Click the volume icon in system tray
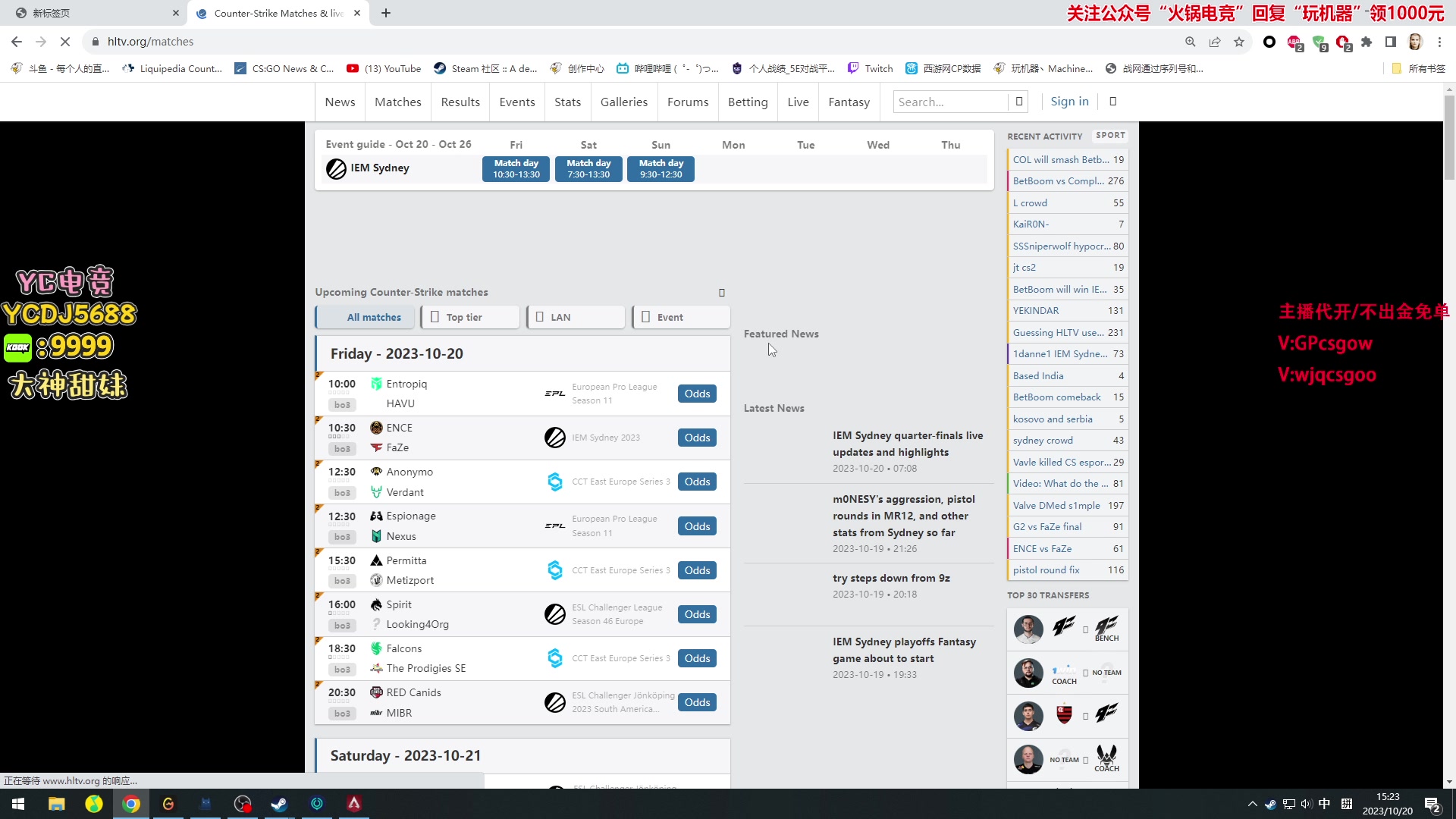 point(1306,804)
